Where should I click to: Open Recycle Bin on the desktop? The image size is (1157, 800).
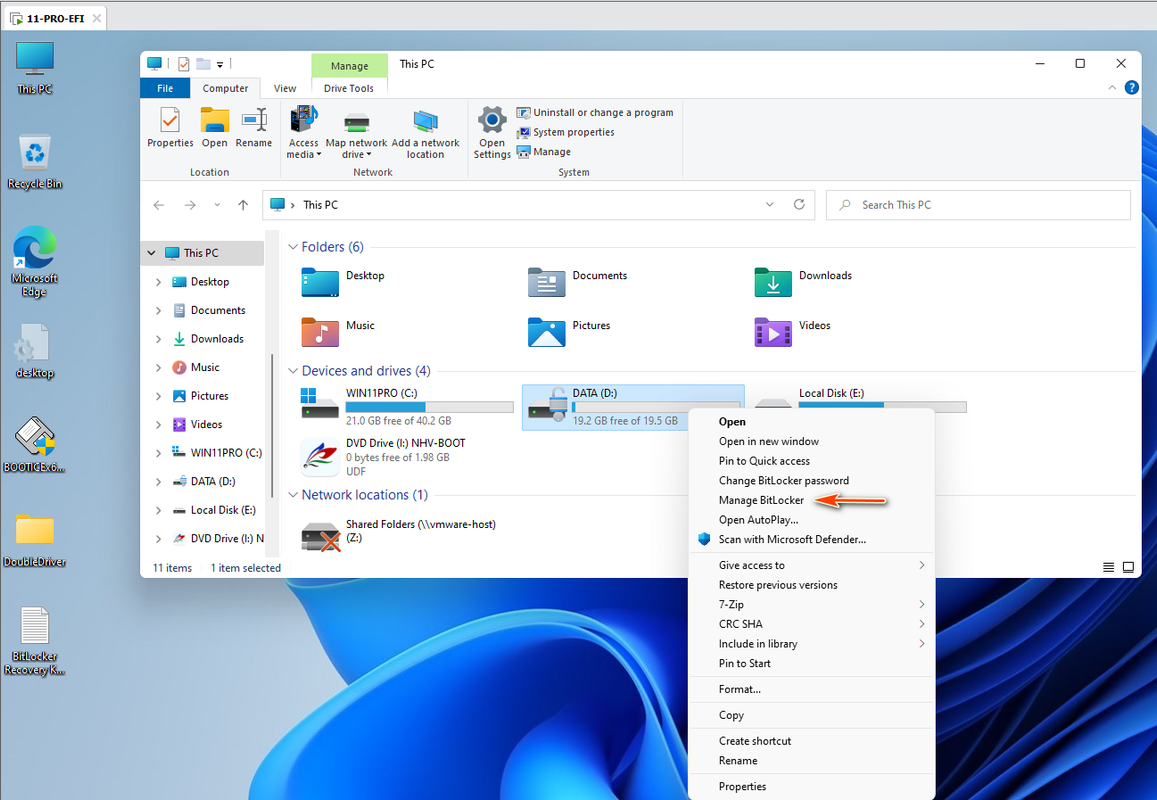(x=35, y=162)
